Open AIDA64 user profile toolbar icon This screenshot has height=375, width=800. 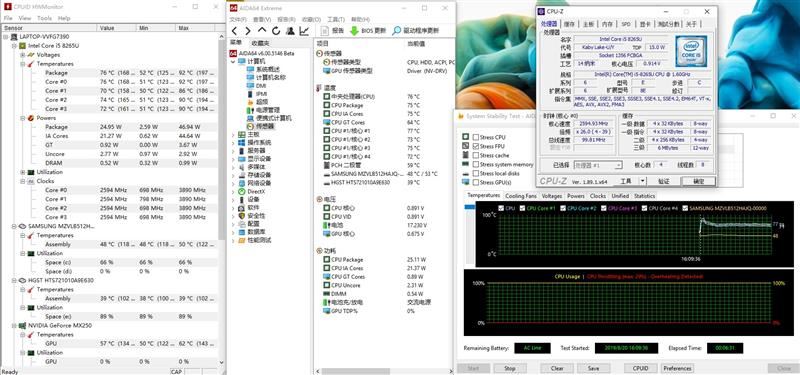click(290, 31)
